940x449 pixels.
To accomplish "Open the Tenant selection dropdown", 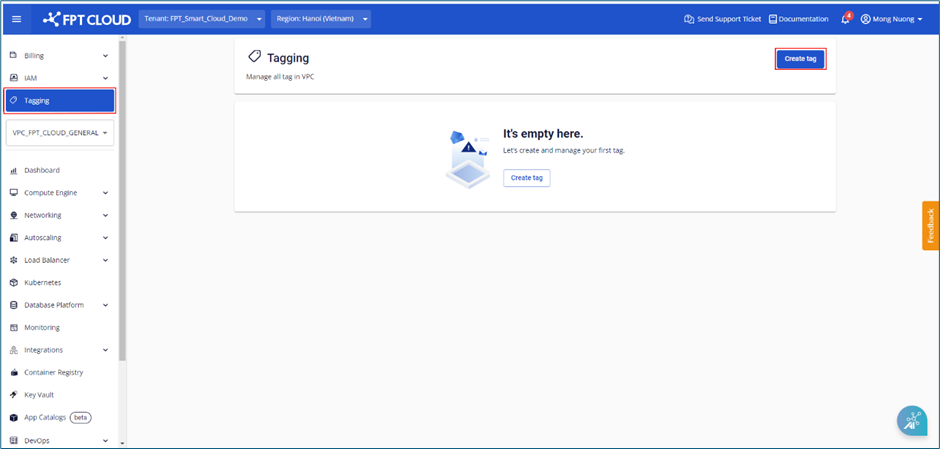I will (x=202, y=19).
